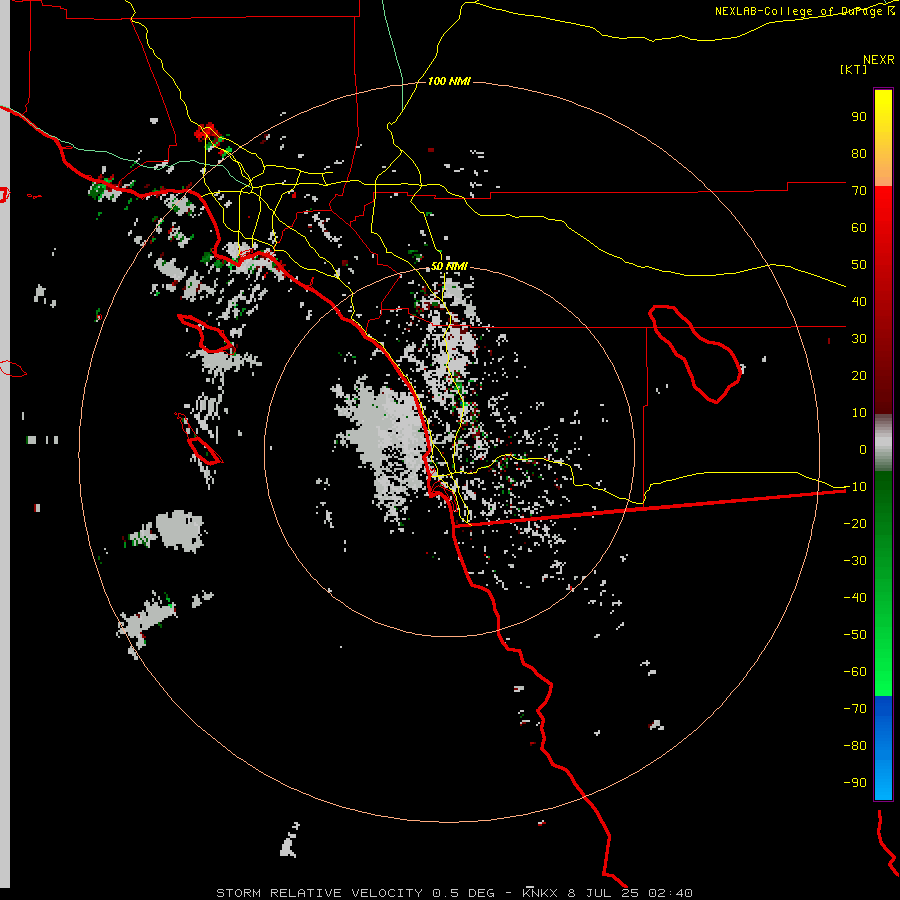Click the yellow-orange segment of the color bar
This screenshot has width=900, height=900.
pyautogui.click(x=883, y=138)
